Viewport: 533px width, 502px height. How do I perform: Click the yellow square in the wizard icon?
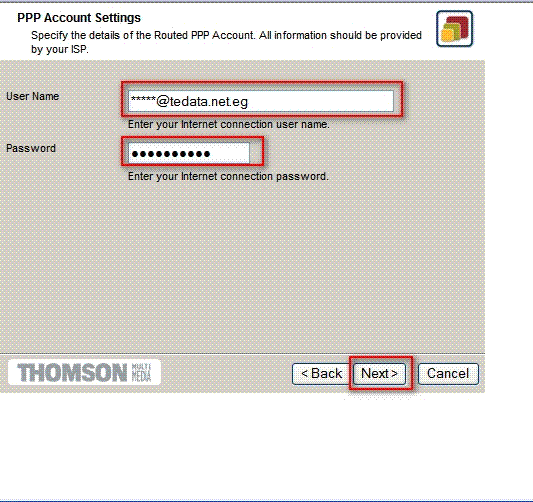[447, 35]
